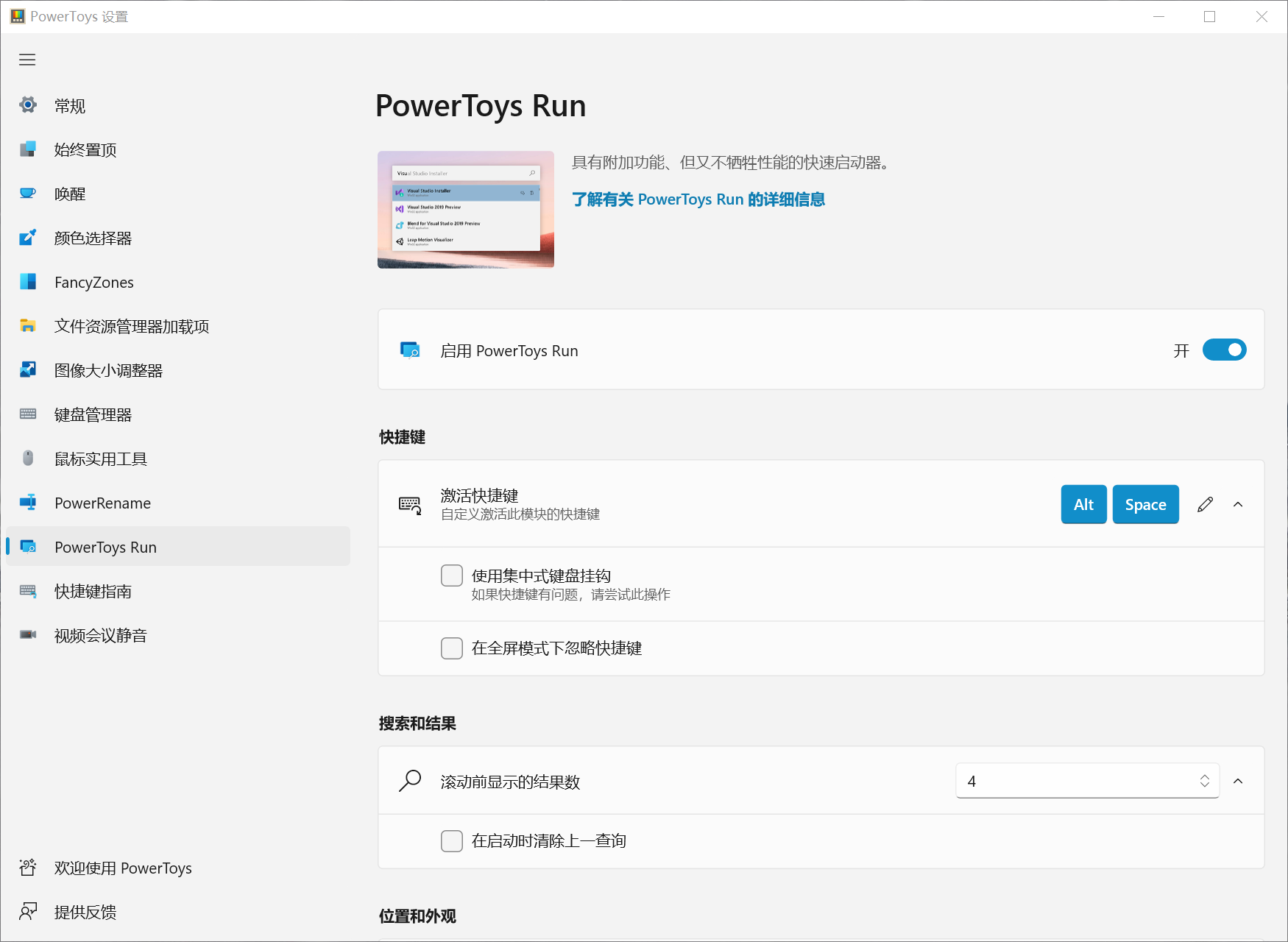Click the FancyZones sidebar icon
This screenshot has width=1288, height=942.
pos(28,282)
